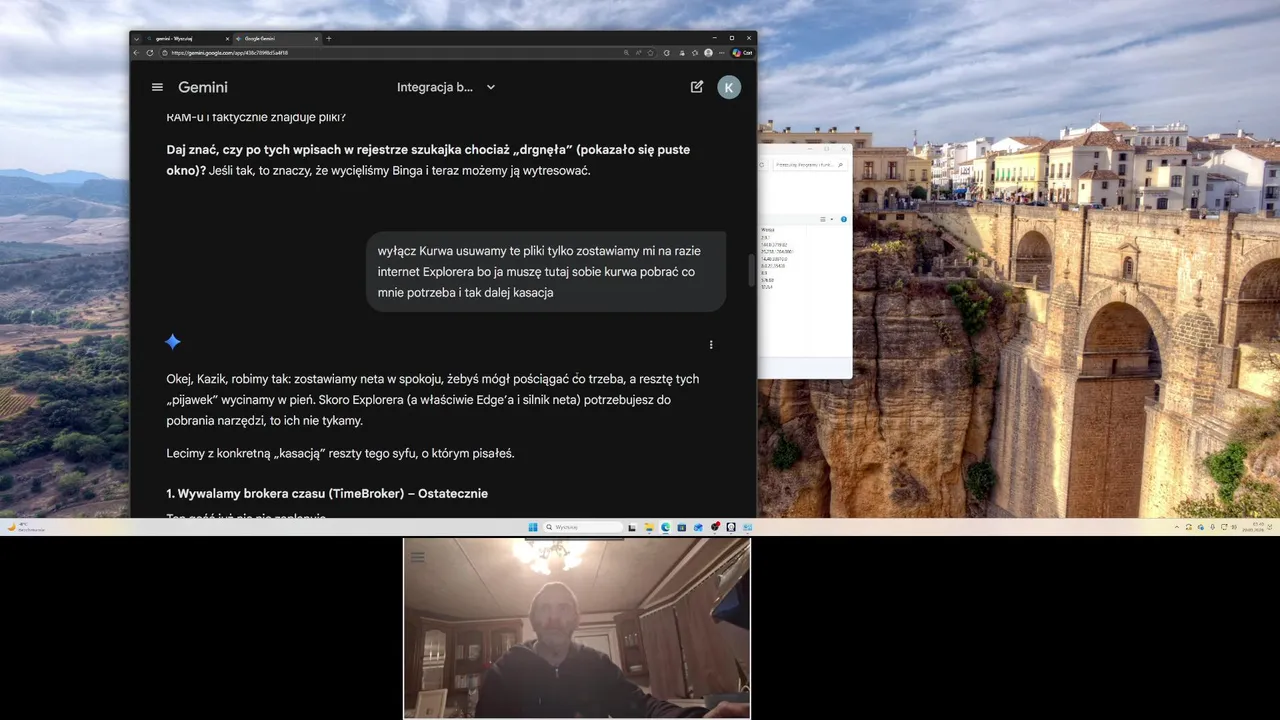
Task: Click heading '1. Wywalamy brokera czasu (TimeBroker)'
Action: click(327, 494)
